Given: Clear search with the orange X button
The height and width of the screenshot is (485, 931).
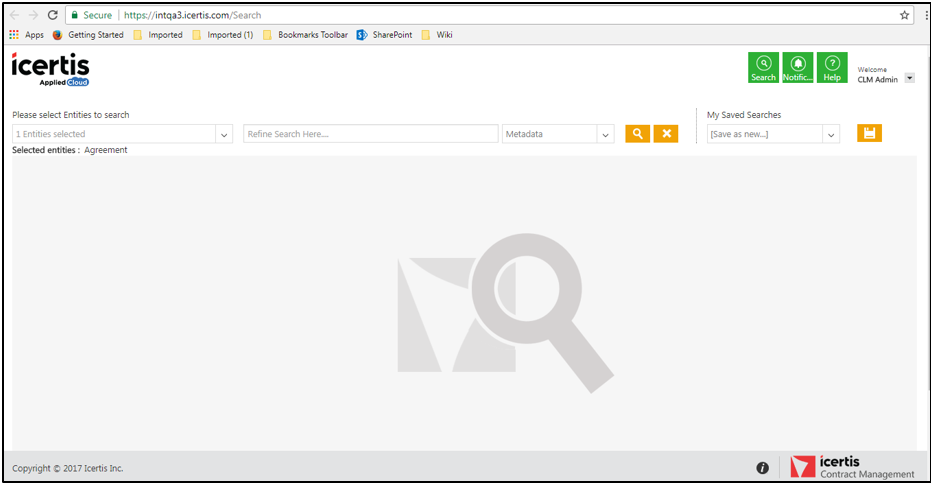Looking at the screenshot, I should (x=666, y=134).
